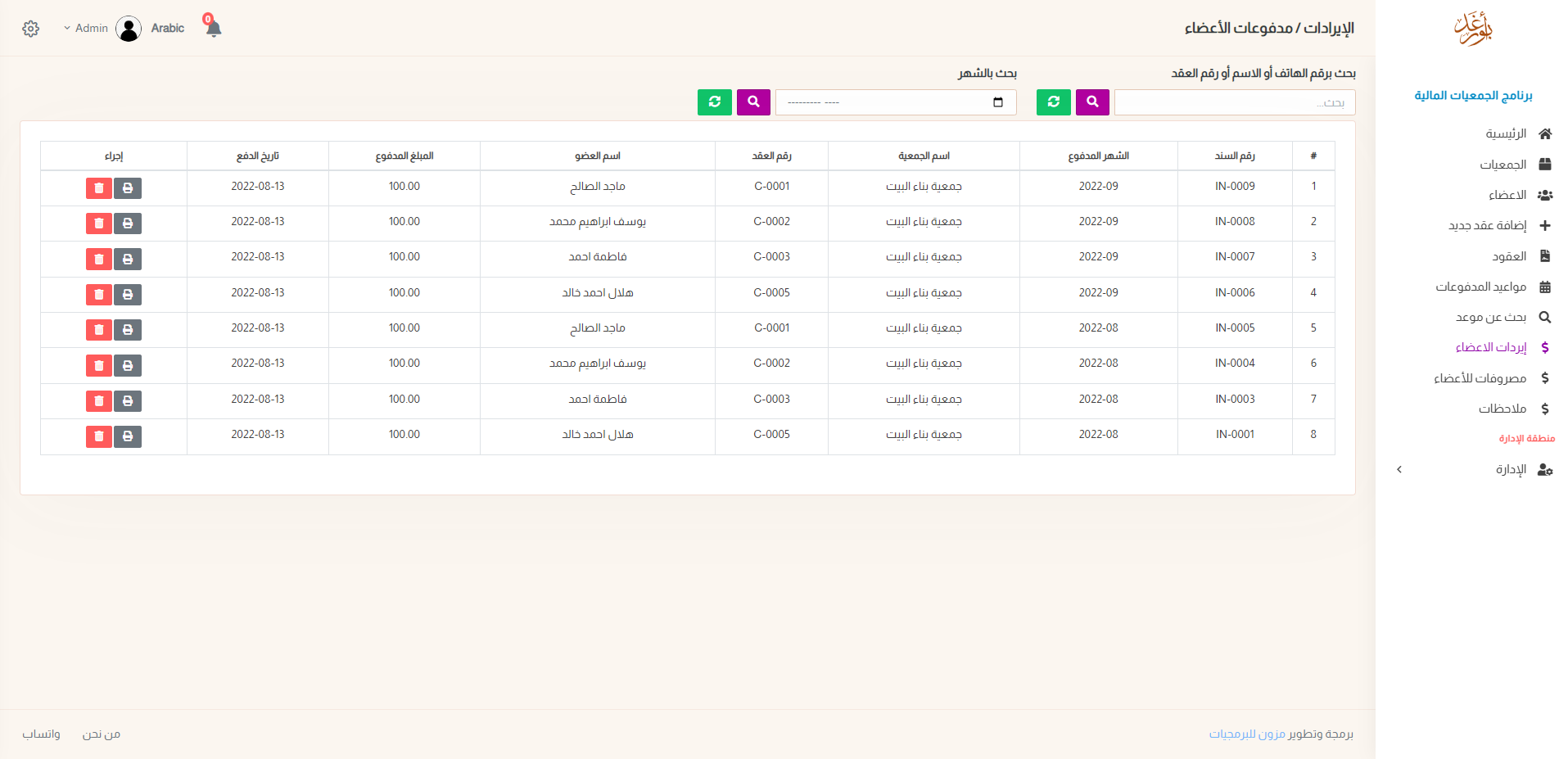The height and width of the screenshot is (759, 1568).
Task: Click the واتساب footer link
Action: [41, 734]
